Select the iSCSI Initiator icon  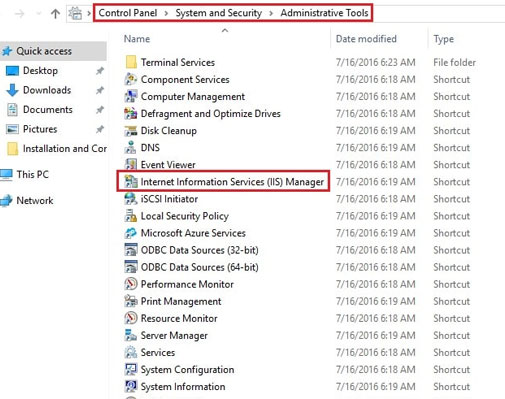coord(131,199)
